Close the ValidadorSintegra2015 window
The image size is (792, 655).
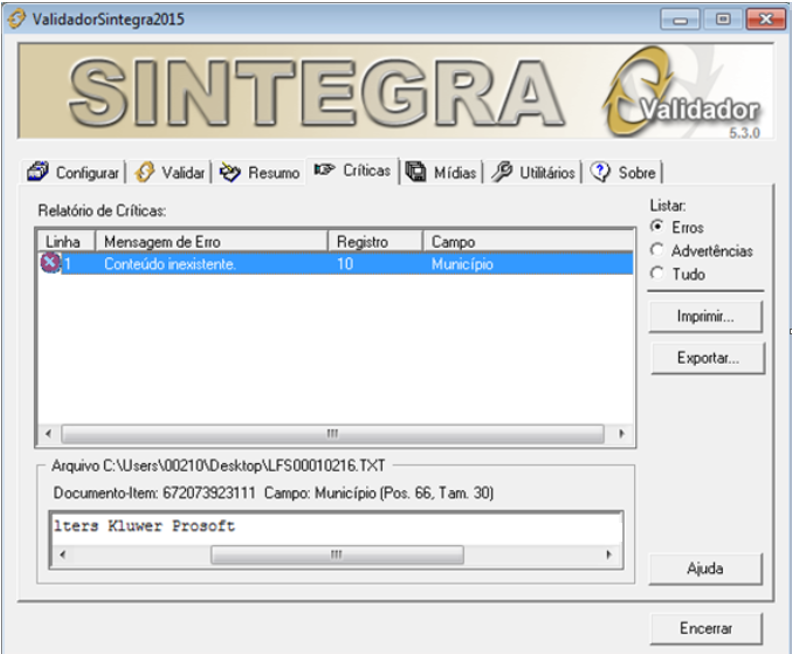[x=766, y=19]
